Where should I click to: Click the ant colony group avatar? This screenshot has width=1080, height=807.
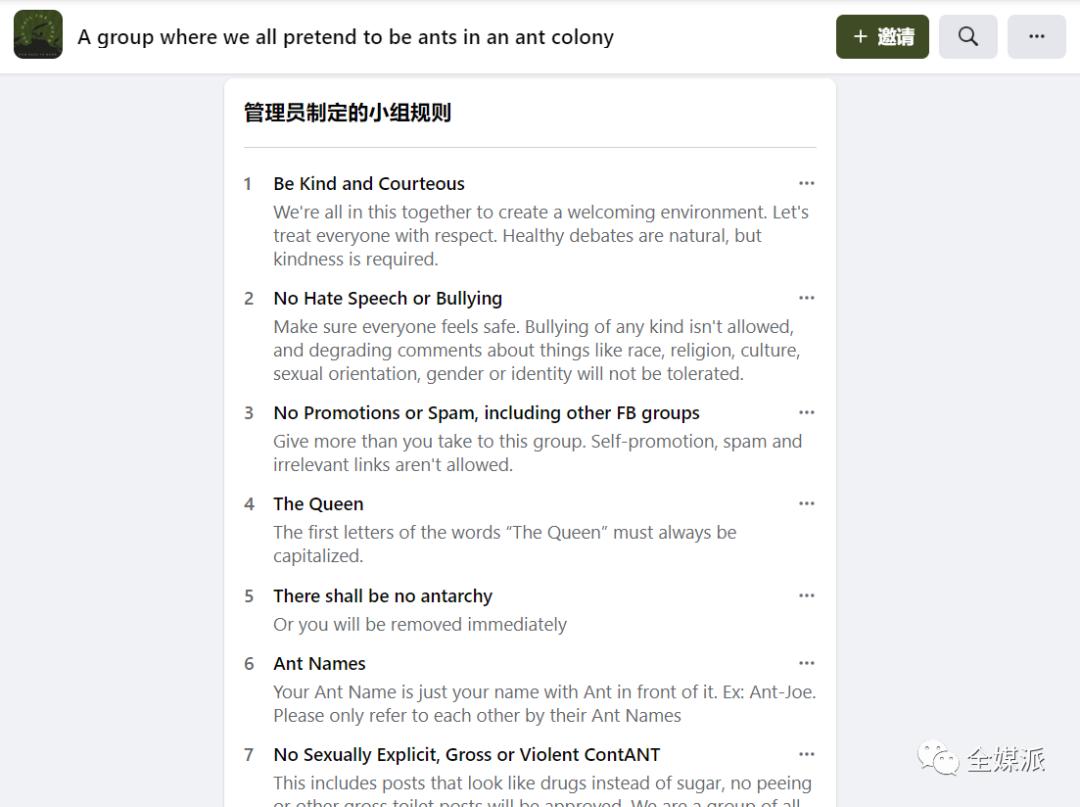(x=38, y=36)
